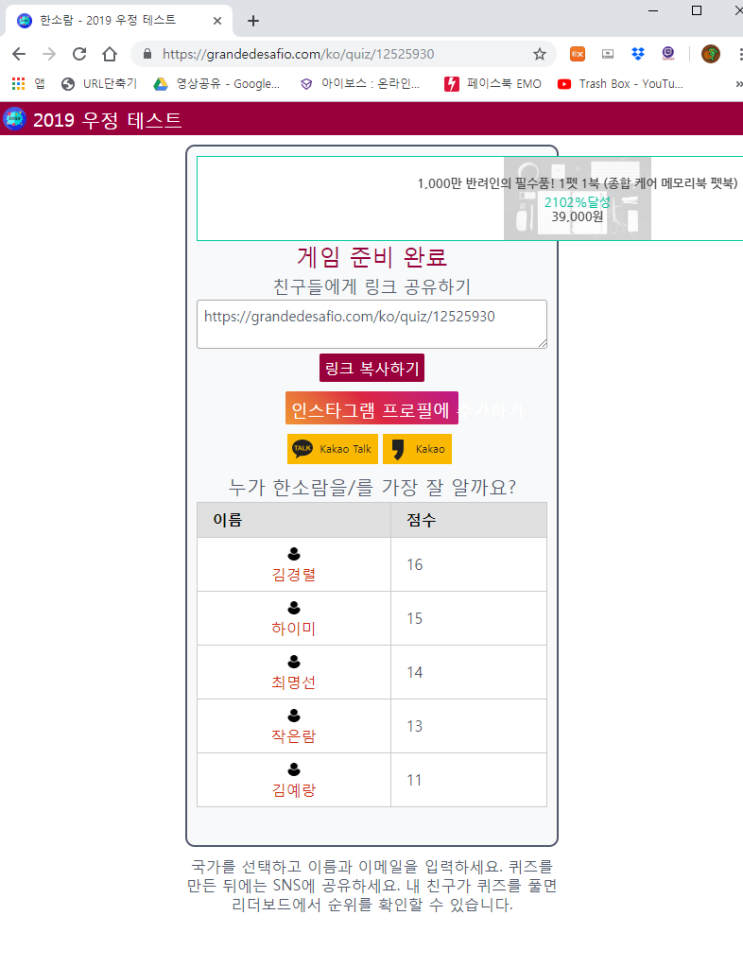Open the gray card extension icon
Image resolution: width=743 pixels, height=967 pixels.
click(607, 54)
